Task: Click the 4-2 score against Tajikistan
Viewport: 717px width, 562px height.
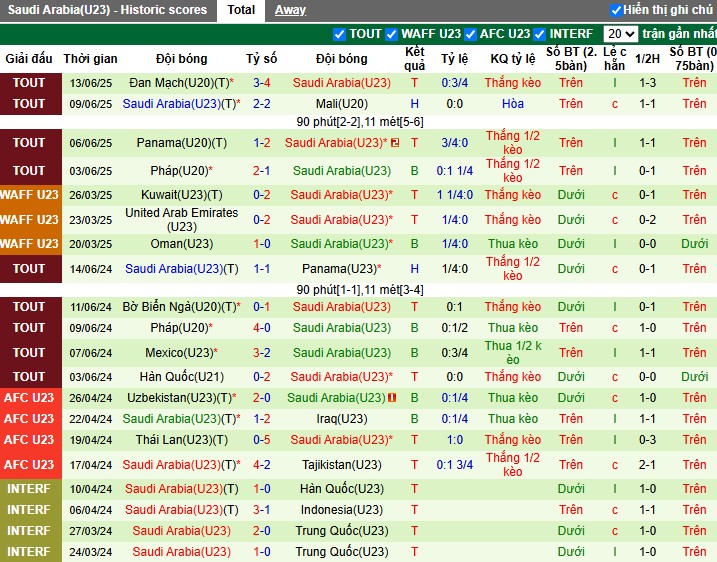Action: point(262,465)
